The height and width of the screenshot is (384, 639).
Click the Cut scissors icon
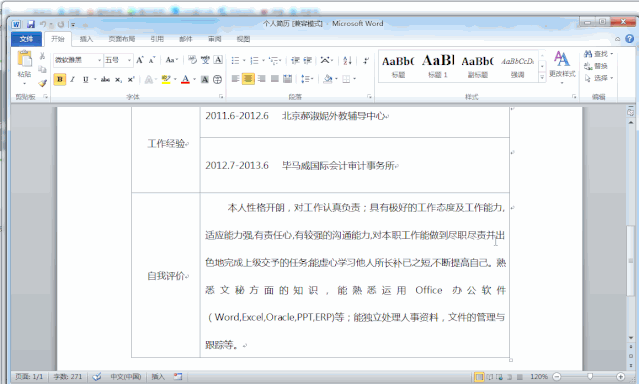(42, 56)
